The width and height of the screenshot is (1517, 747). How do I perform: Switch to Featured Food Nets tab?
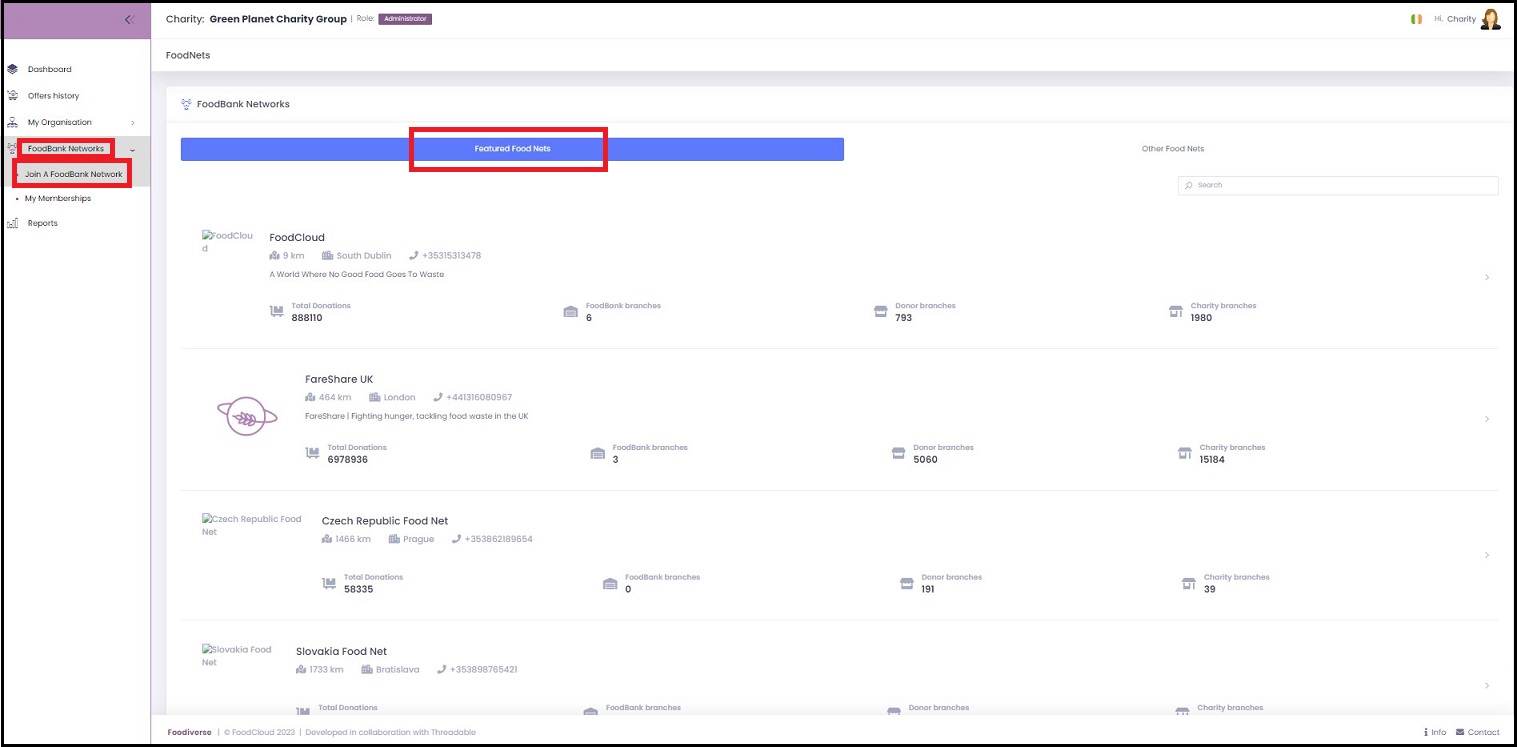pyautogui.click(x=512, y=149)
